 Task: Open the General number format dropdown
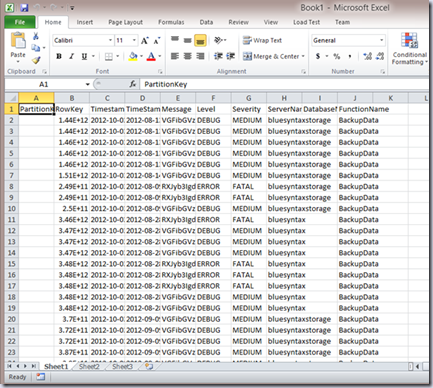tap(381, 40)
